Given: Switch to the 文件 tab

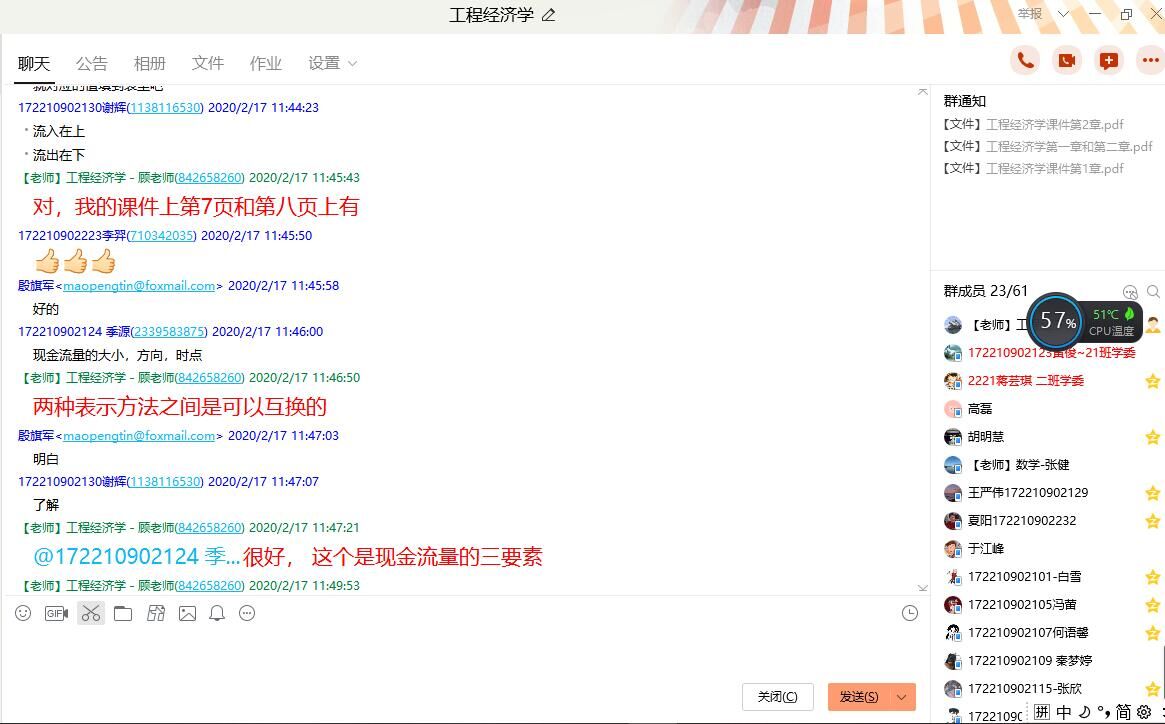Looking at the screenshot, I should (x=207, y=63).
